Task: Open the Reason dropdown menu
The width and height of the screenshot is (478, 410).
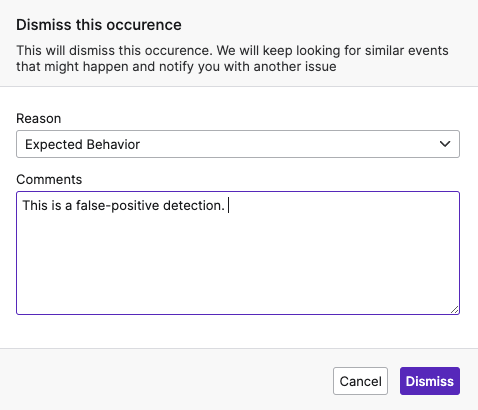Action: point(238,144)
